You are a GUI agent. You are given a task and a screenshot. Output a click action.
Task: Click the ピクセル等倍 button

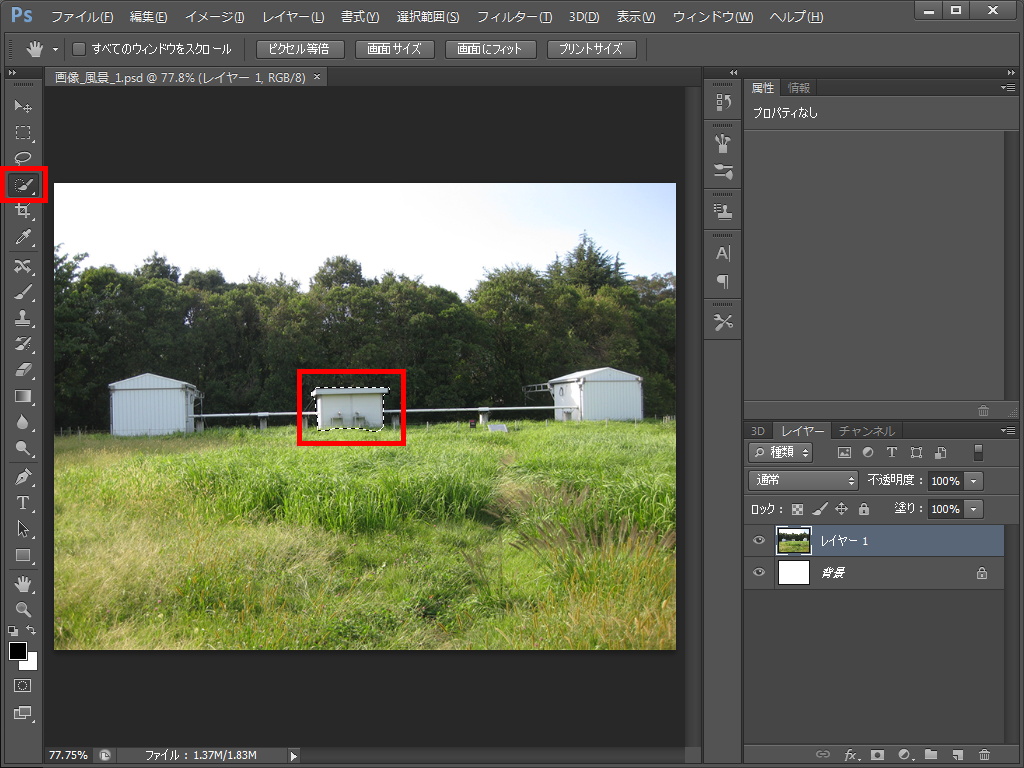tap(300, 49)
